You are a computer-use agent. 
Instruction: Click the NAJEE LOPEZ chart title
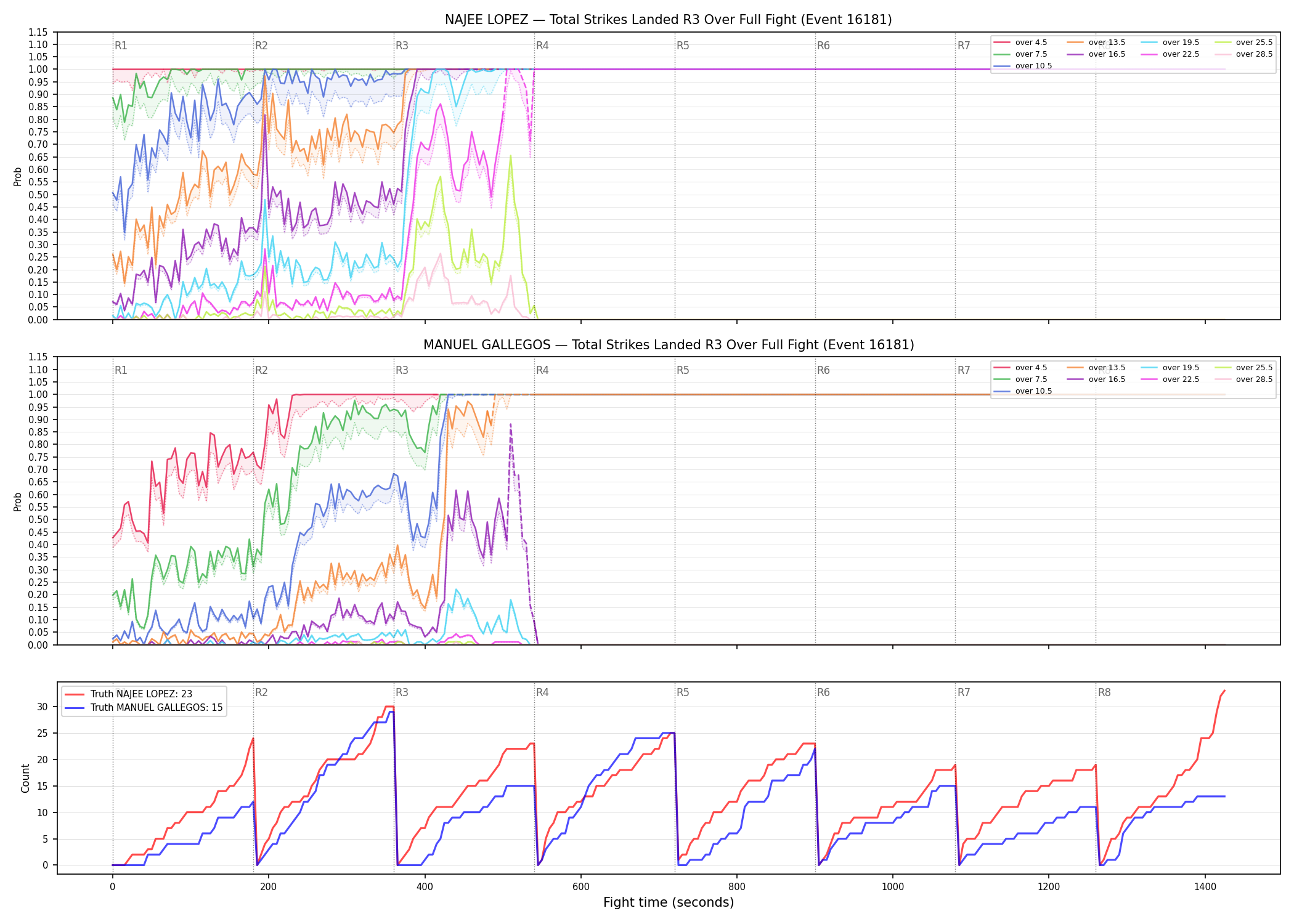[x=668, y=20]
